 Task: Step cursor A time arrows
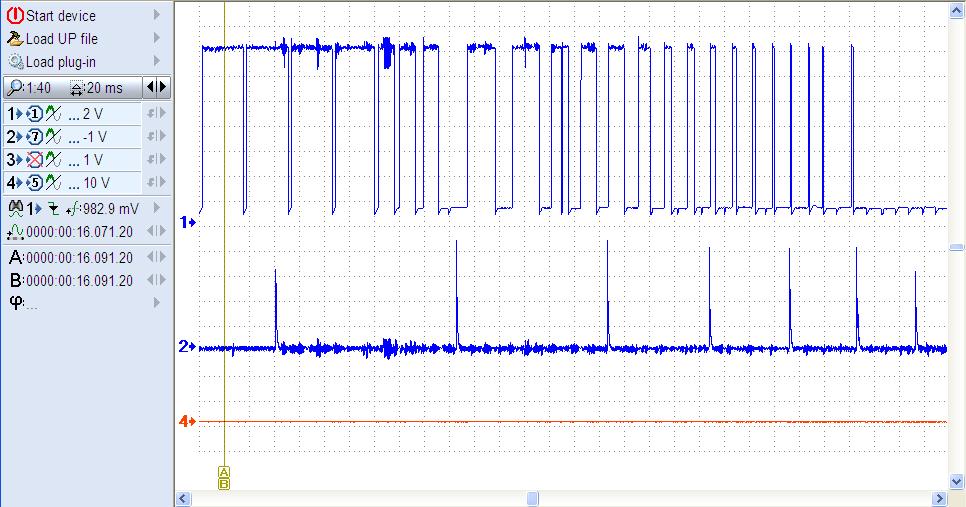(x=156, y=257)
